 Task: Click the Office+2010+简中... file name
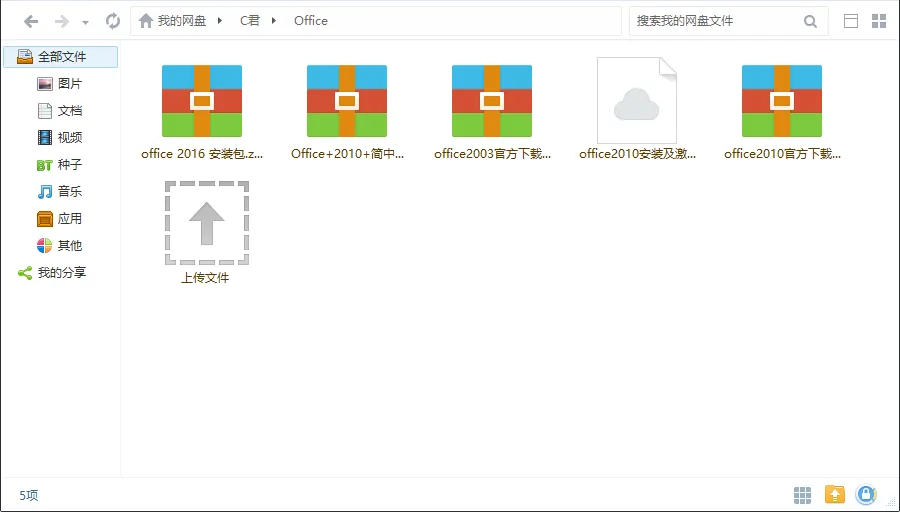point(347,154)
